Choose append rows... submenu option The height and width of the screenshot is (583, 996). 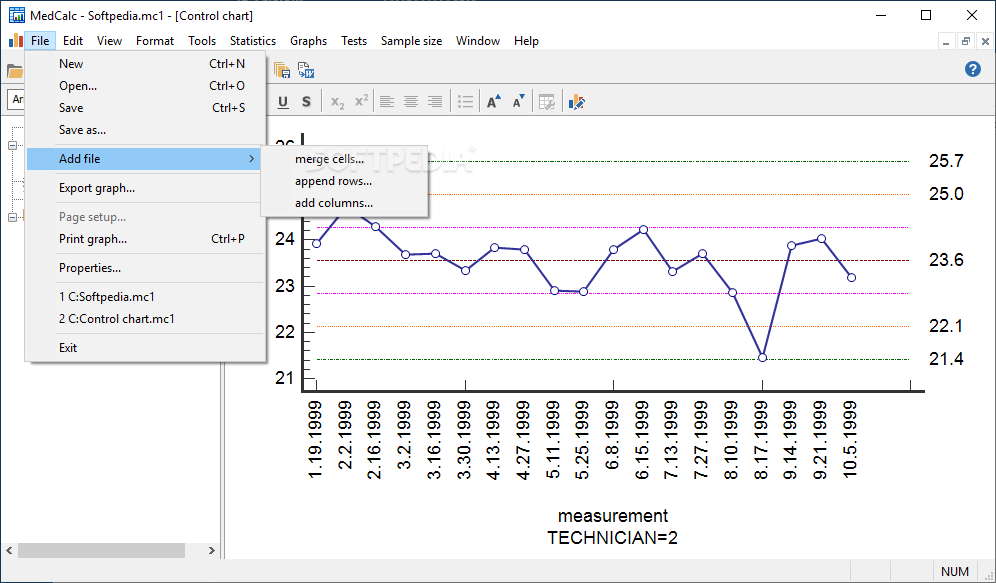pyautogui.click(x=344, y=181)
